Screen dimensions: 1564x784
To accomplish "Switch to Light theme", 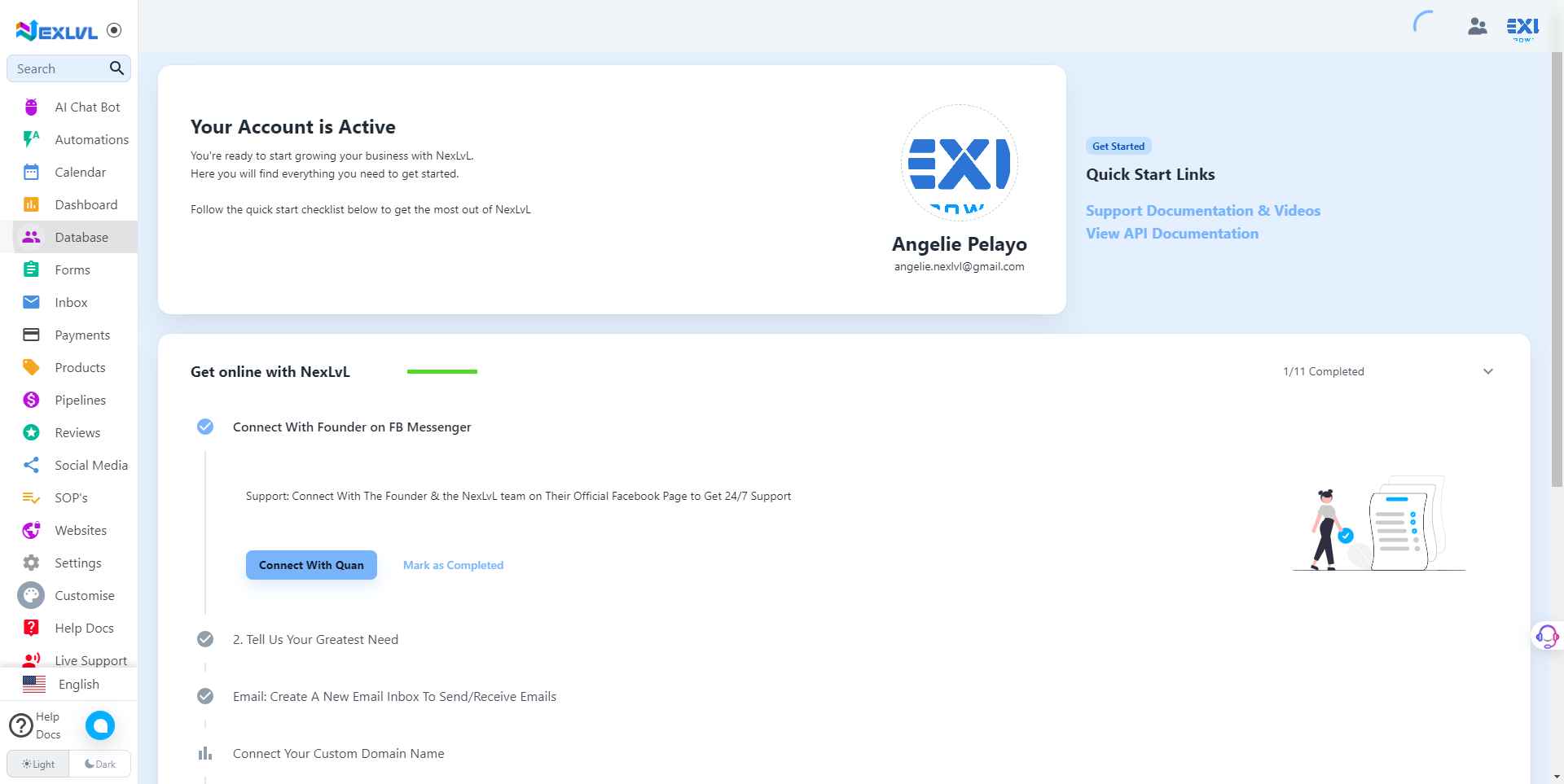I will pyautogui.click(x=38, y=764).
